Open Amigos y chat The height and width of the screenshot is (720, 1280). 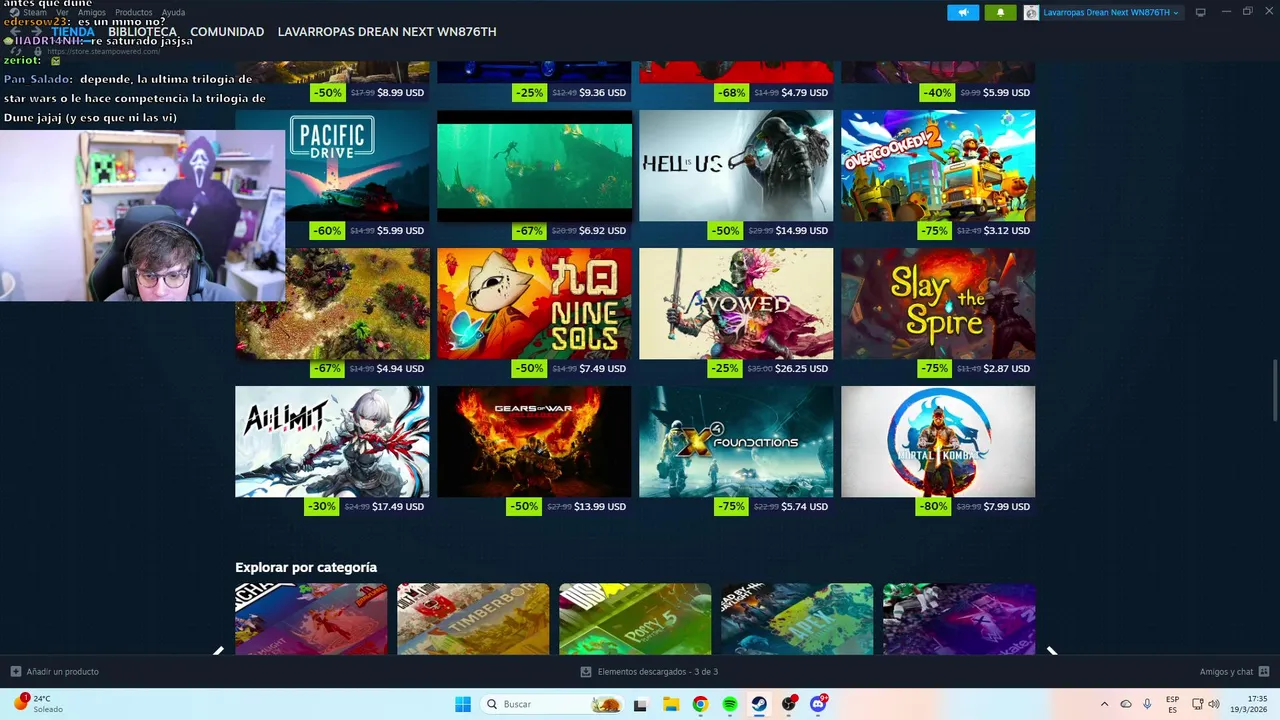[x=1234, y=672]
